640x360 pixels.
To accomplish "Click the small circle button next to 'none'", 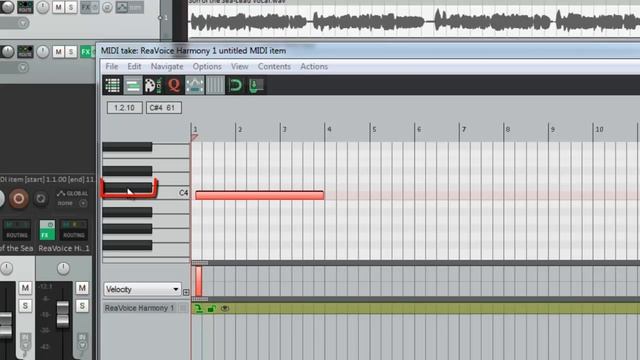I will point(83,203).
